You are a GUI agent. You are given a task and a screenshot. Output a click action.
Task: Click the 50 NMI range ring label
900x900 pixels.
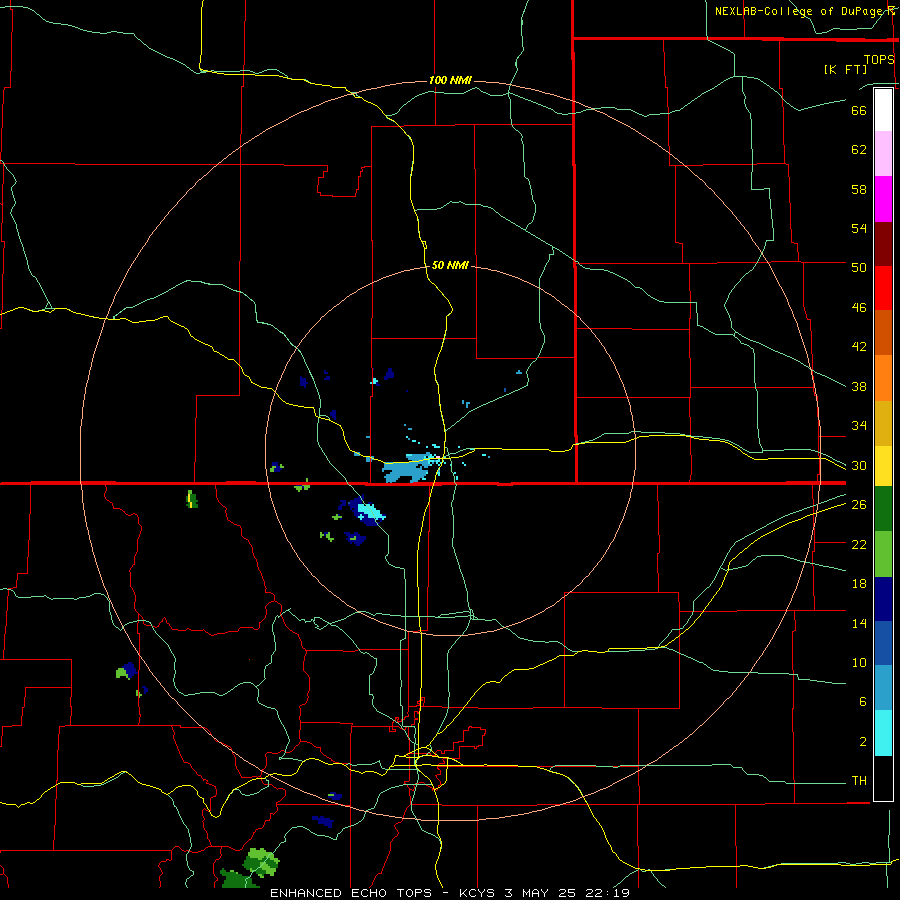(450, 265)
